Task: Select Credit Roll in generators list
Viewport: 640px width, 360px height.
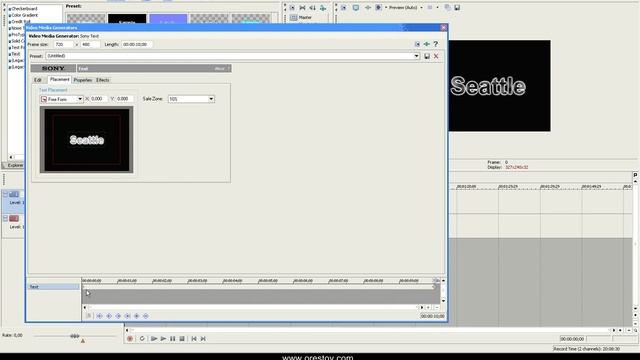Action: click(21, 22)
